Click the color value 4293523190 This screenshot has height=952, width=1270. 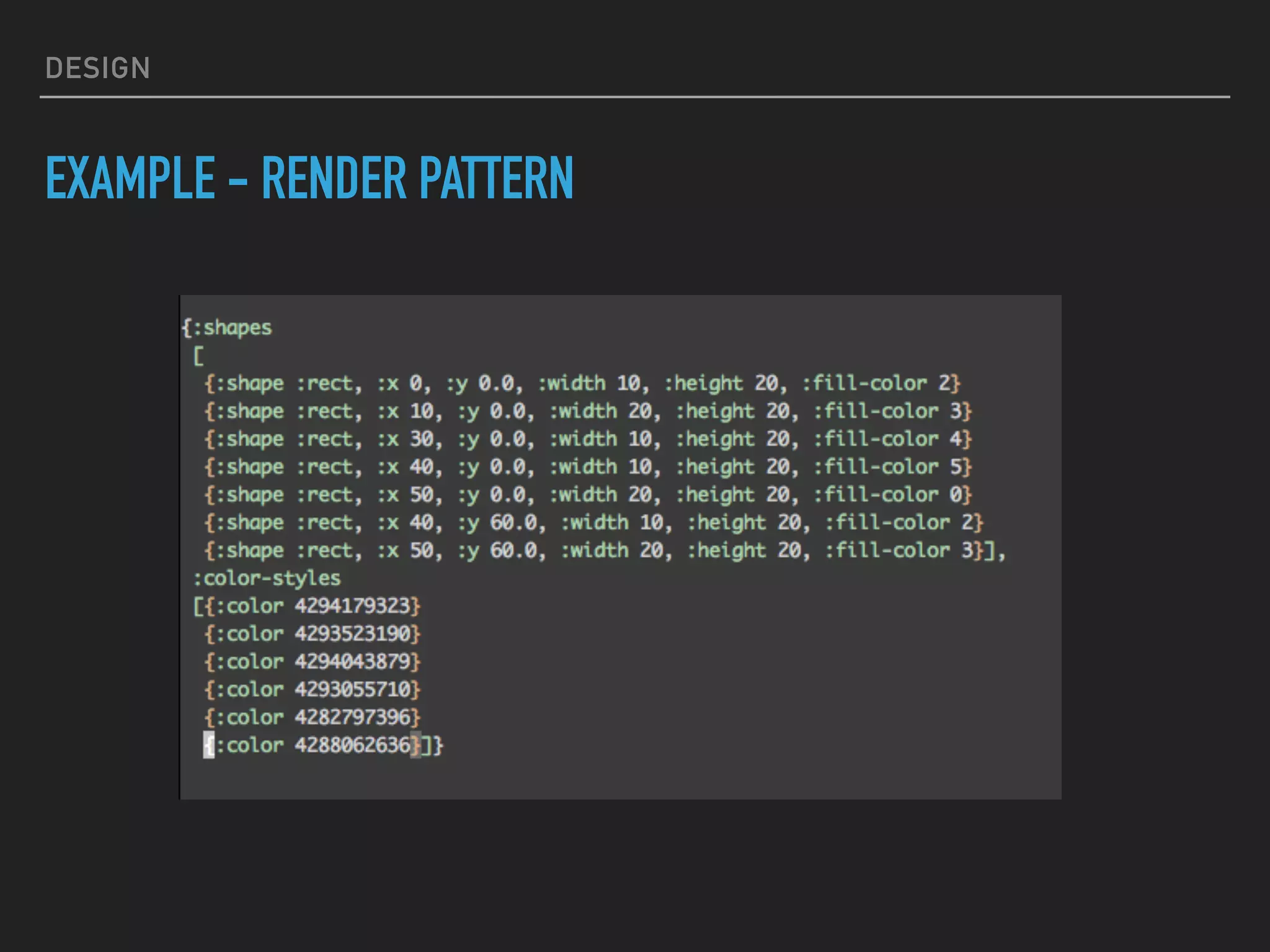click(x=352, y=634)
